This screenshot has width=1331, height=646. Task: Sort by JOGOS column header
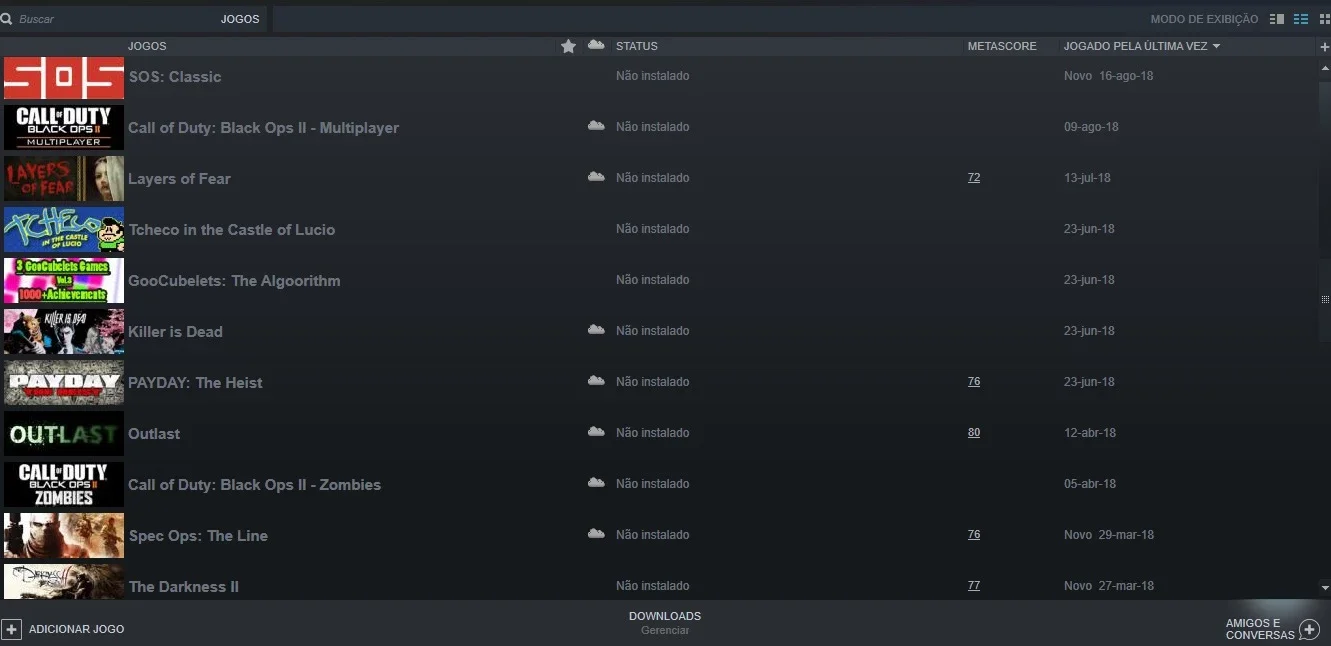click(x=147, y=46)
